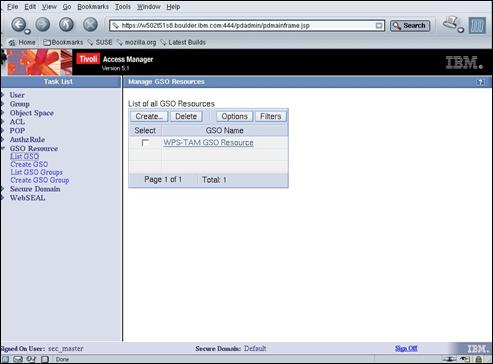Expand the User task list node
493x364 pixels.
point(2,95)
